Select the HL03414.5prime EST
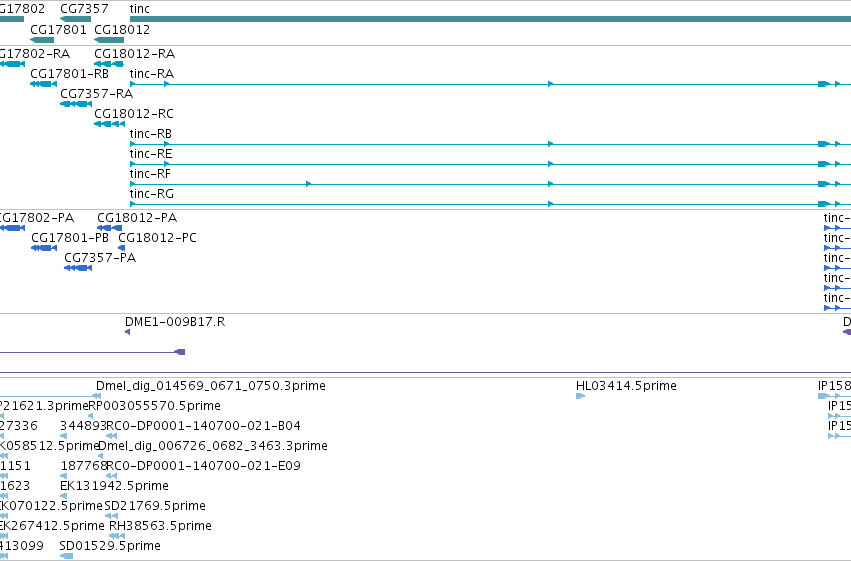This screenshot has height=561, width=851. pyautogui.click(x=580, y=396)
